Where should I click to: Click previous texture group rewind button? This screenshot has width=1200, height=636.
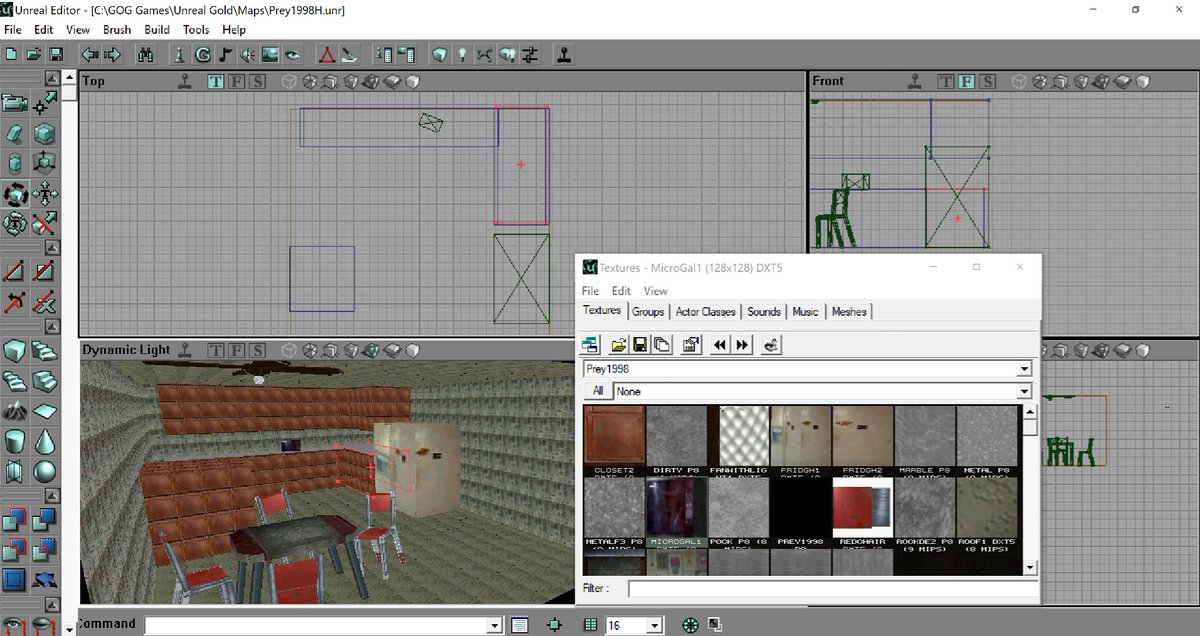coord(719,345)
